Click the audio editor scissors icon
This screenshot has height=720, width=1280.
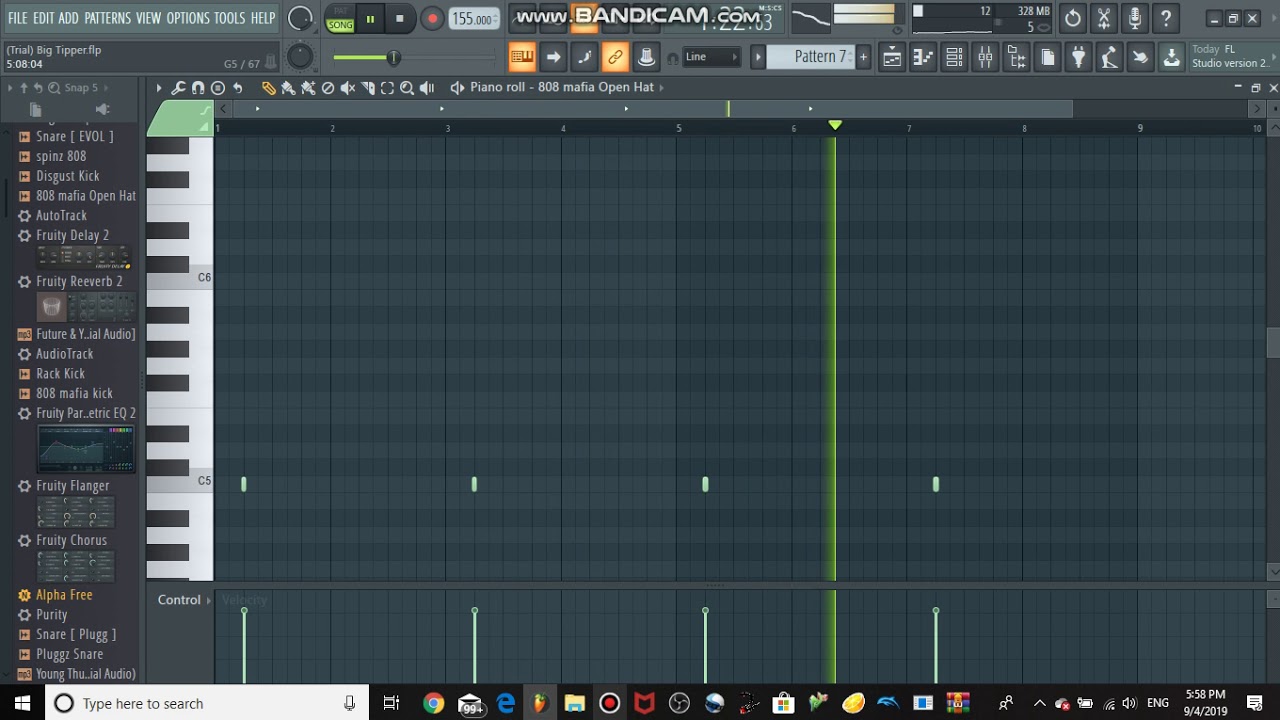pyautogui.click(x=1103, y=18)
